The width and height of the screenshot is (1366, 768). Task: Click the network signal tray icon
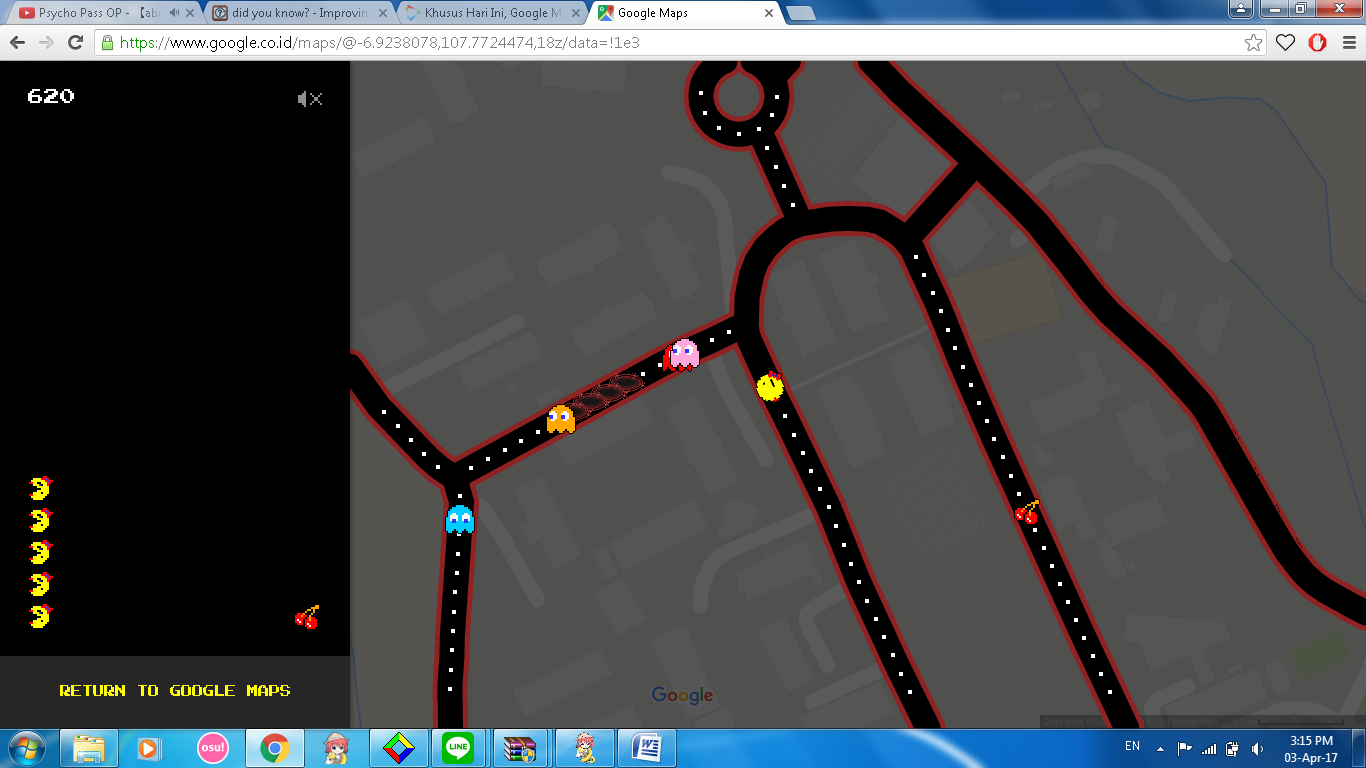coord(1209,748)
